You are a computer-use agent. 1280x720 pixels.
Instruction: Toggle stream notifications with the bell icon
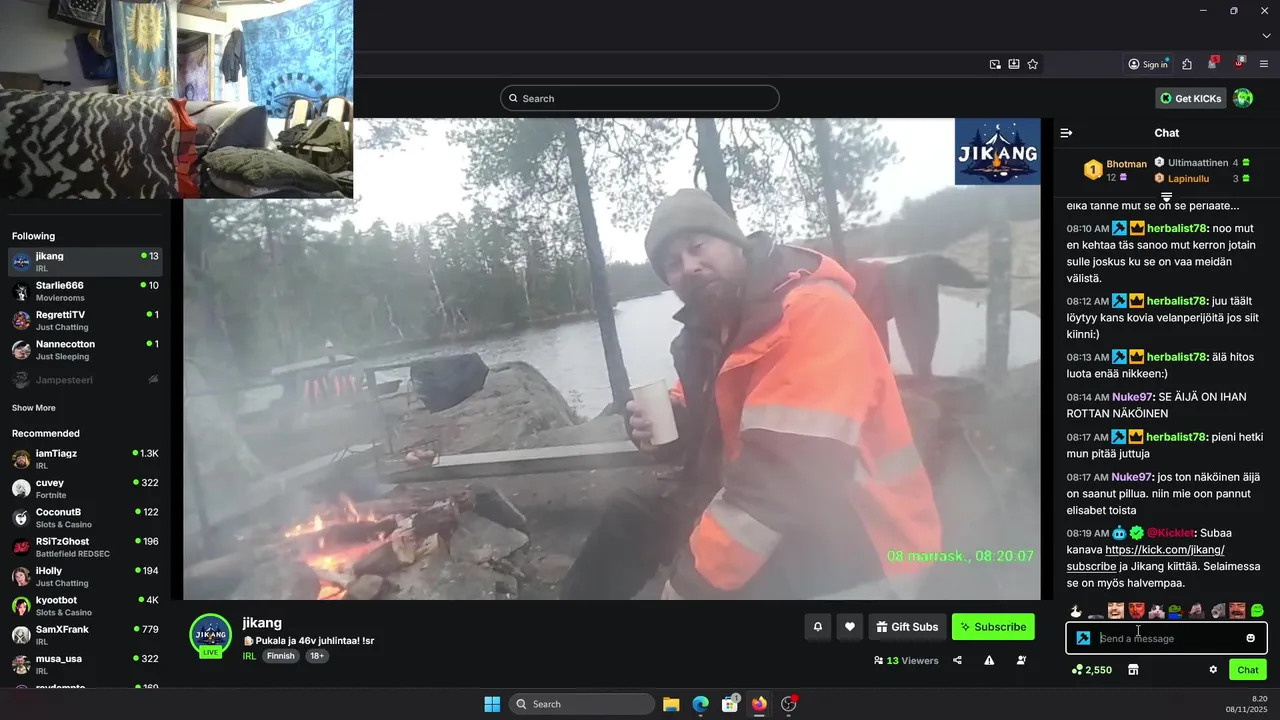[x=818, y=627]
